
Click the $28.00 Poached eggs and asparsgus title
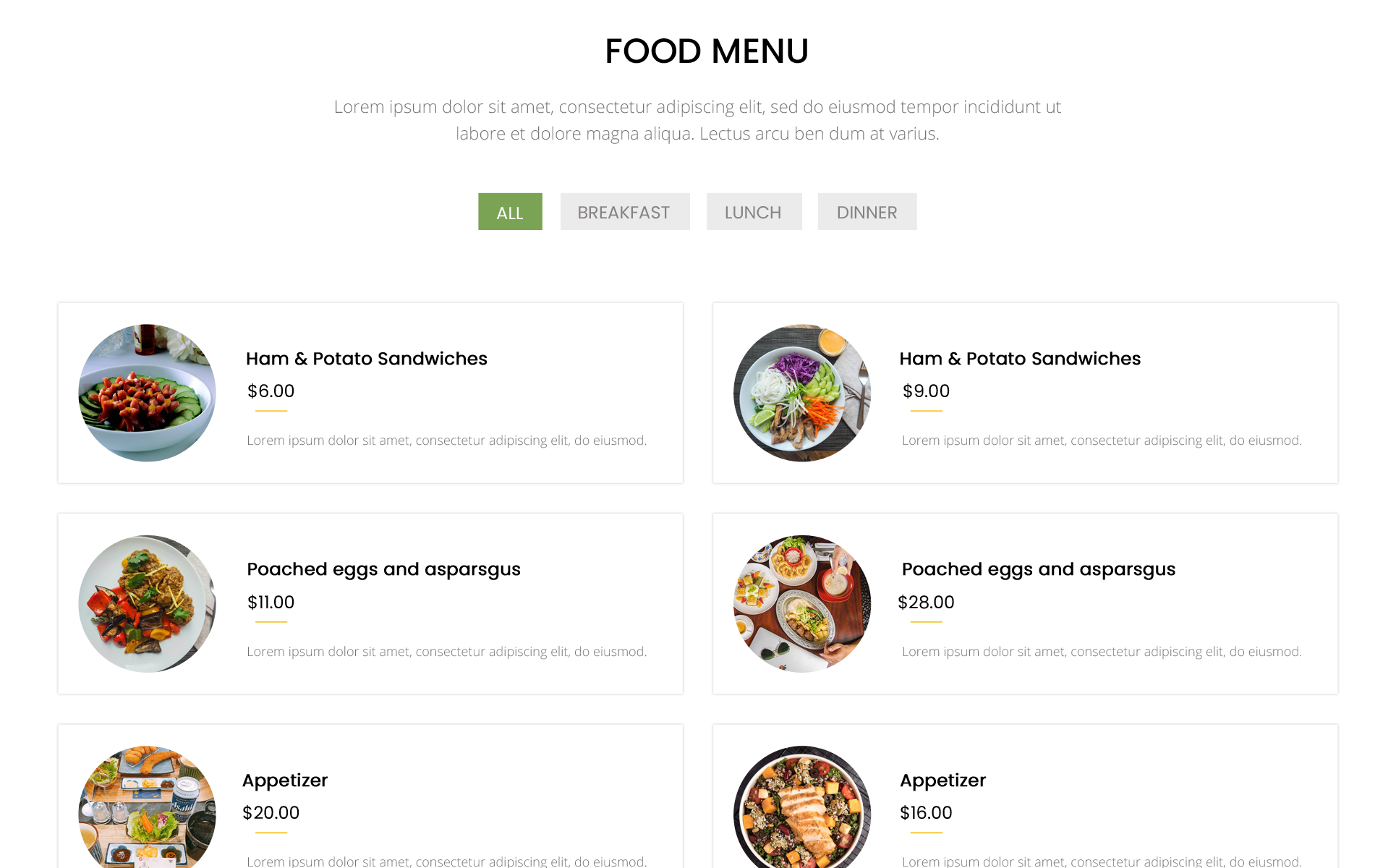coord(1038,569)
